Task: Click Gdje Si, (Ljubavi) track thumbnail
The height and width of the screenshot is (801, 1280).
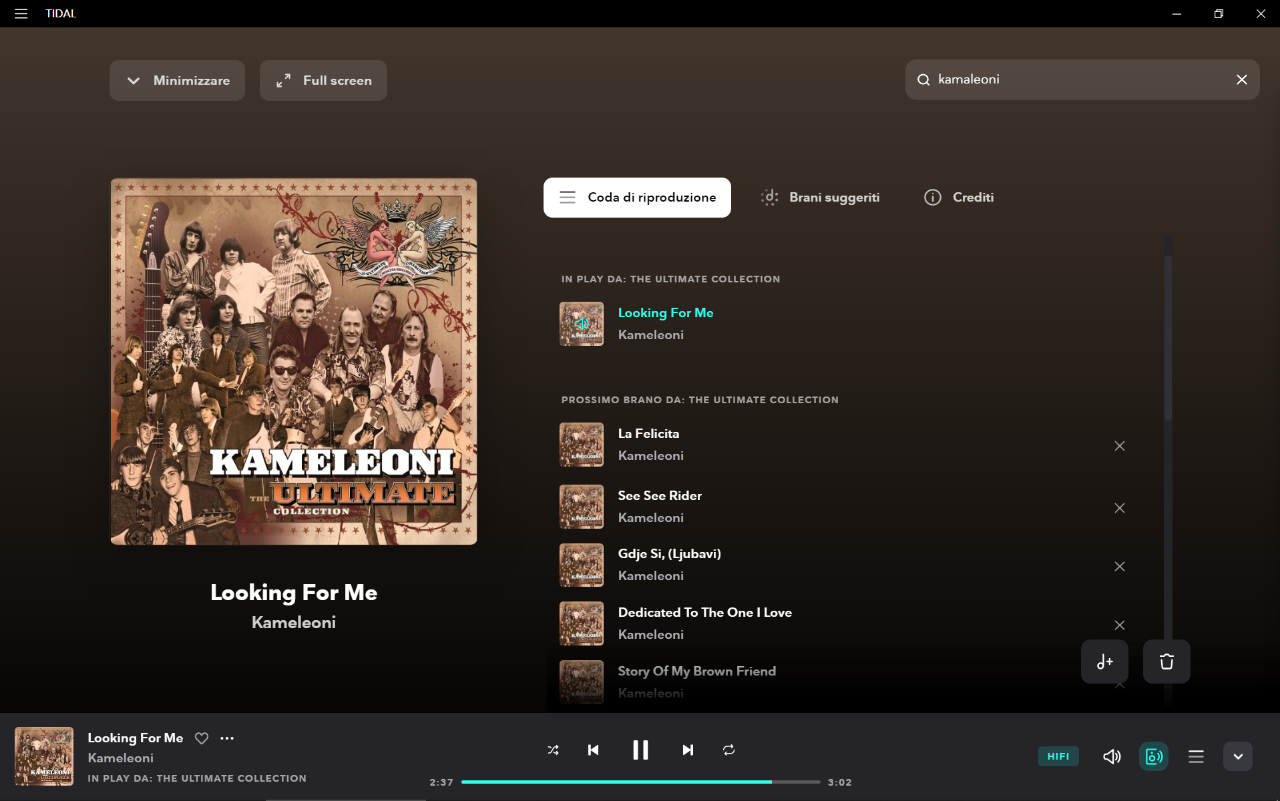Action: [582, 565]
